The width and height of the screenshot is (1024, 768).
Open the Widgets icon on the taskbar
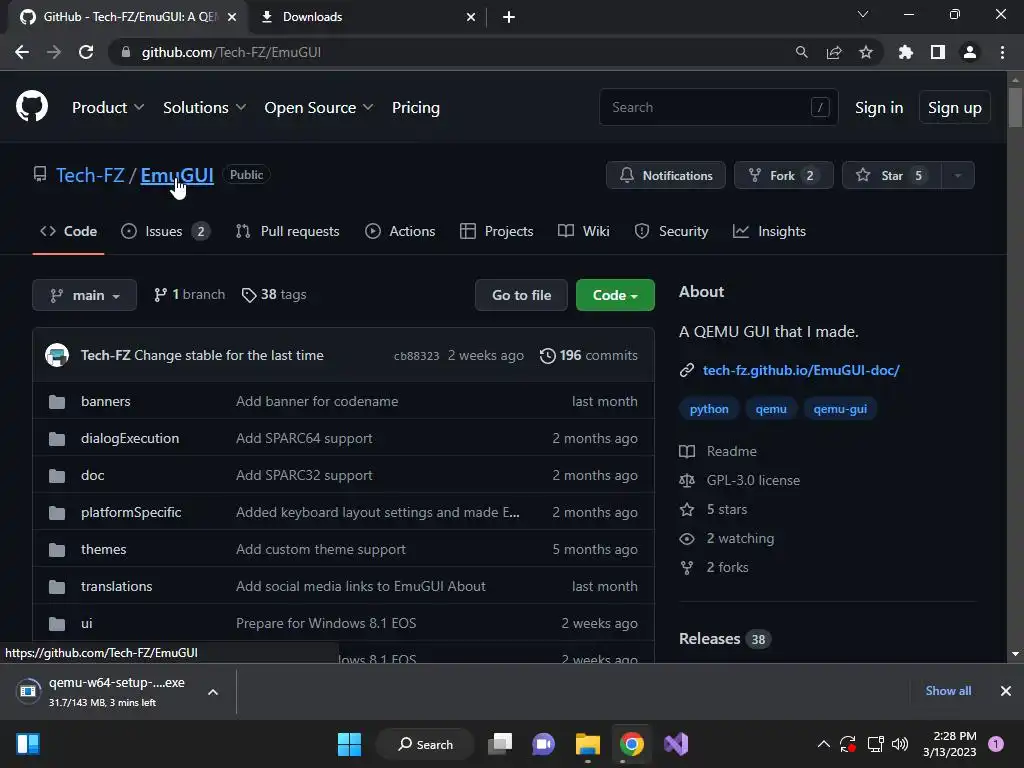click(x=28, y=744)
